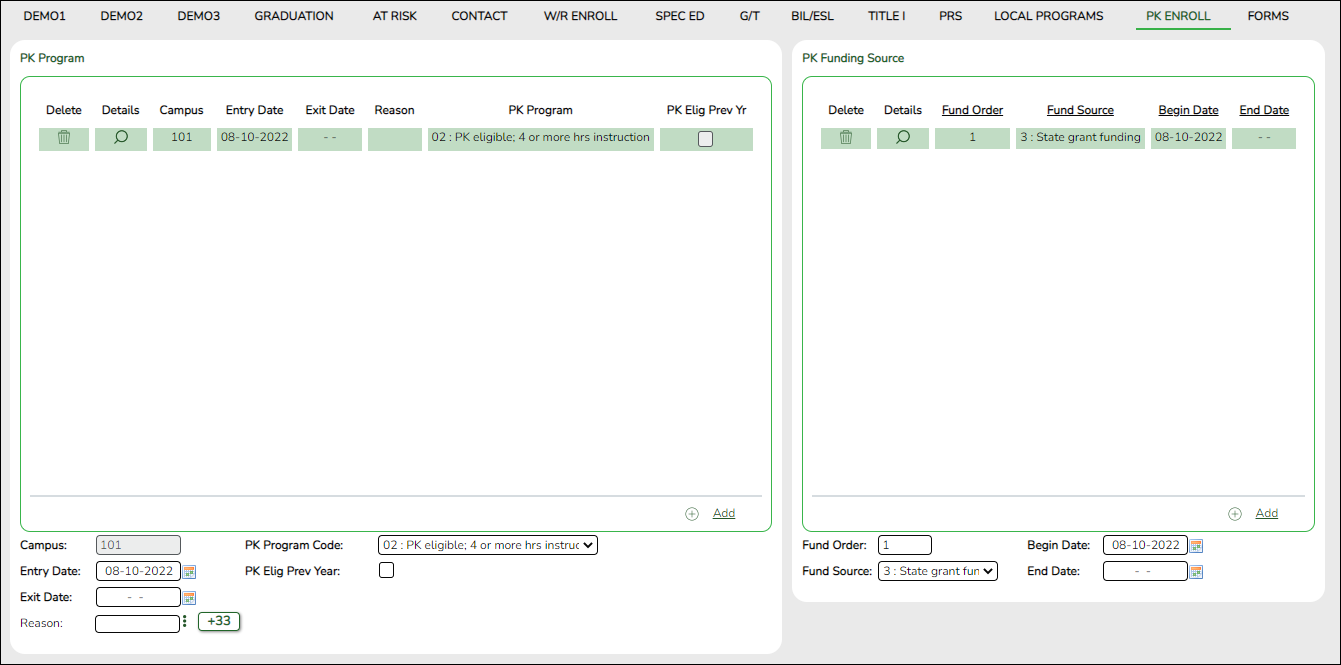Open the calendar picker for End Date
1341x665 pixels.
click(1196, 571)
